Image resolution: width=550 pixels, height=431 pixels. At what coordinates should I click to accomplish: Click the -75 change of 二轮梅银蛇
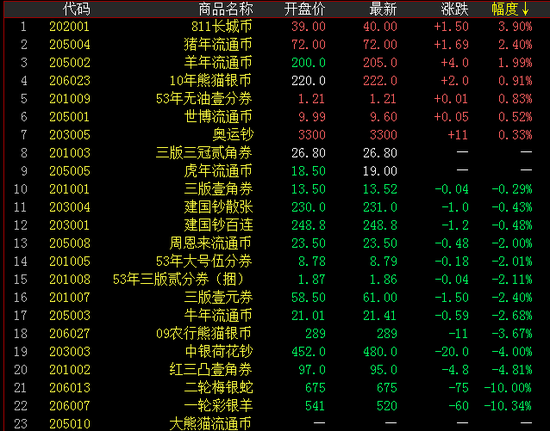click(x=458, y=388)
